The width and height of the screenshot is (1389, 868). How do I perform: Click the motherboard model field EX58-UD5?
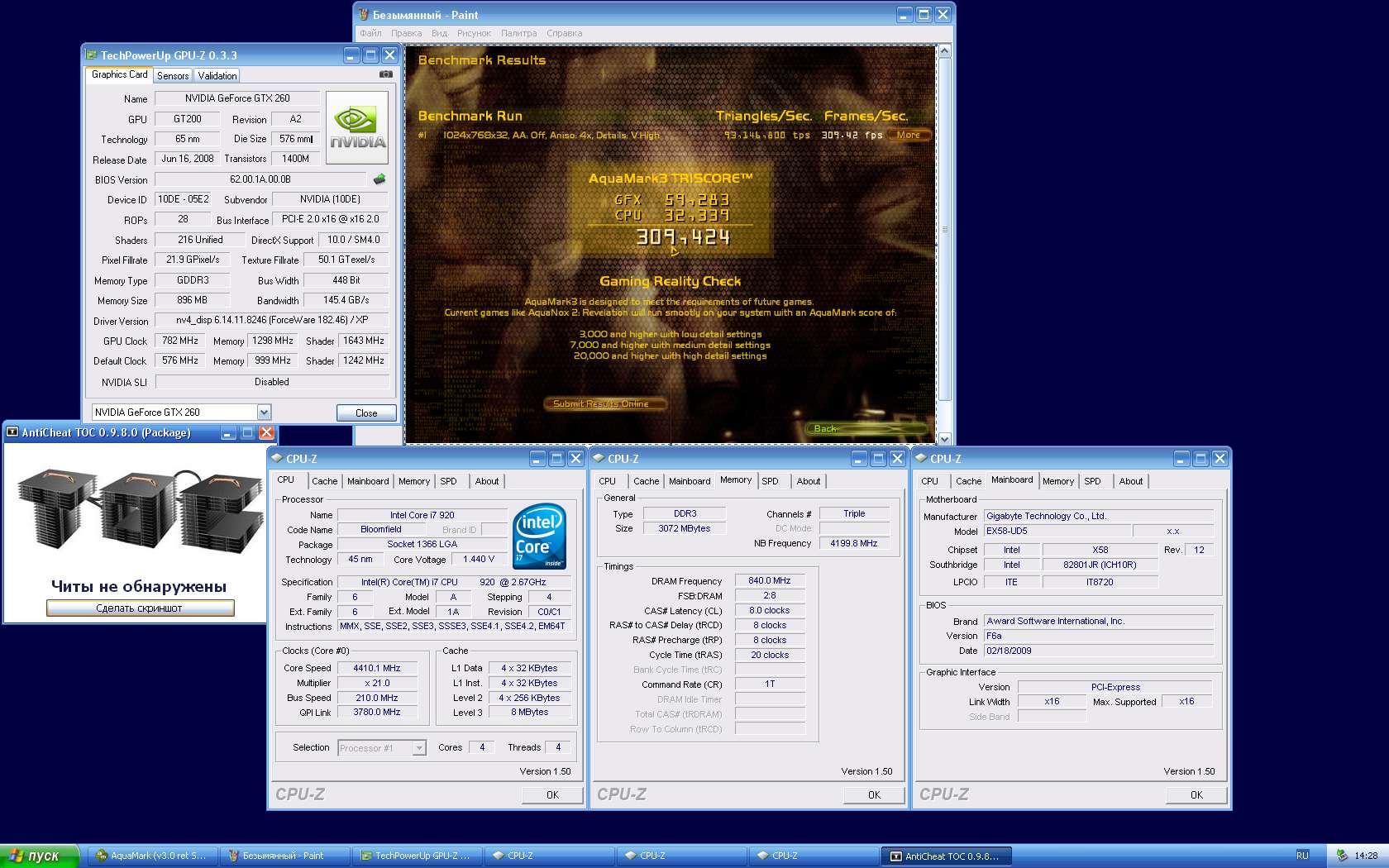(1057, 531)
